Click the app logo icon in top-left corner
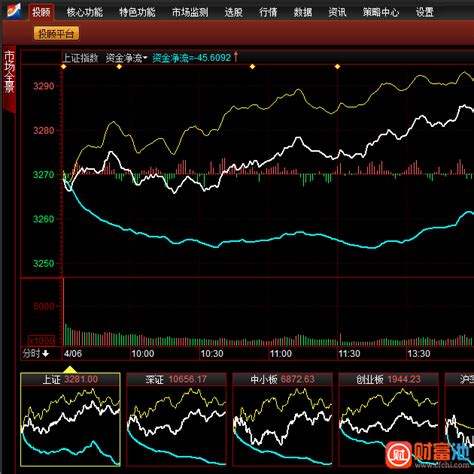This screenshot has height=474, width=474. point(13,10)
